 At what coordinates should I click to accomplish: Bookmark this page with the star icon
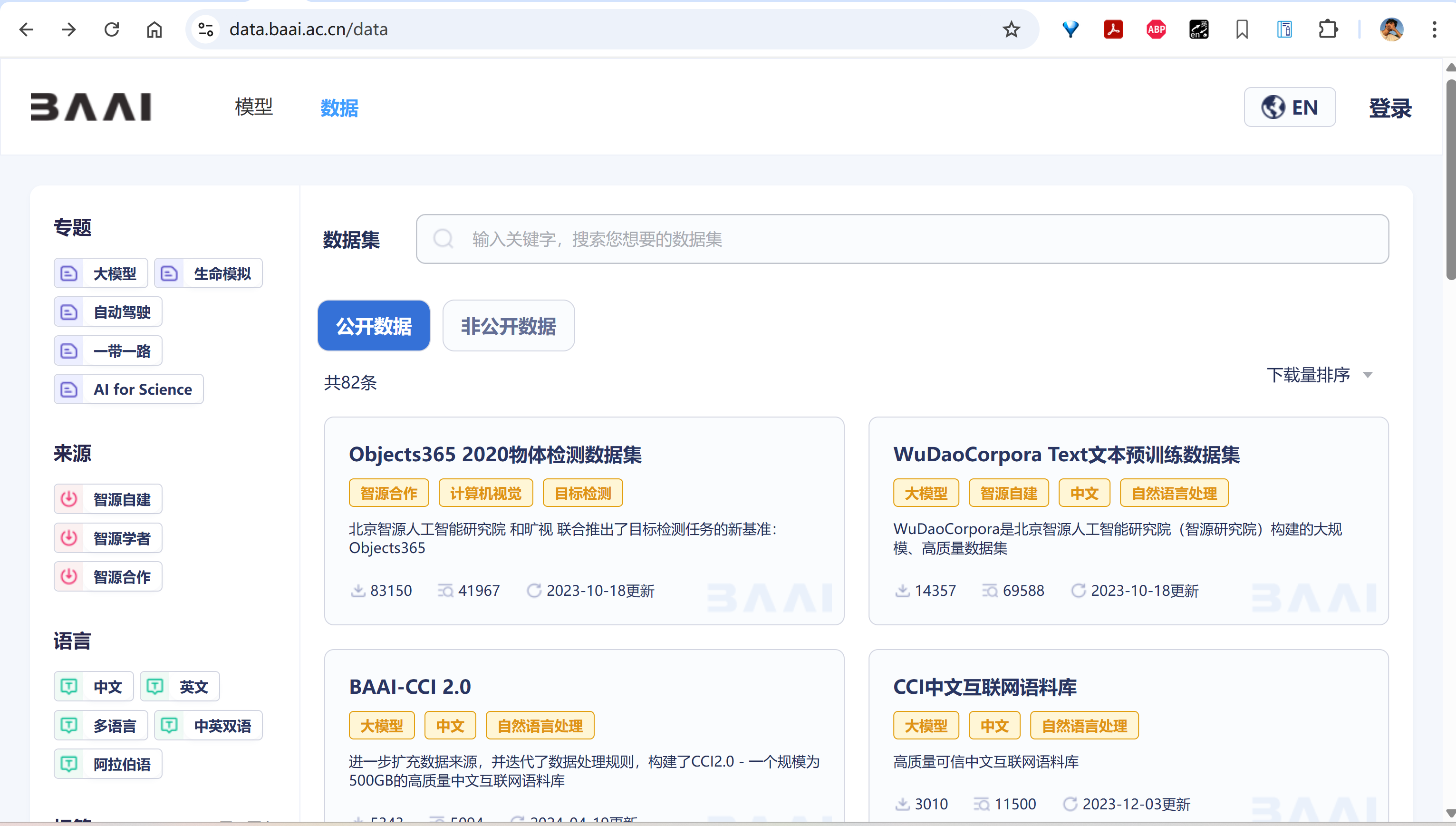(x=1011, y=29)
